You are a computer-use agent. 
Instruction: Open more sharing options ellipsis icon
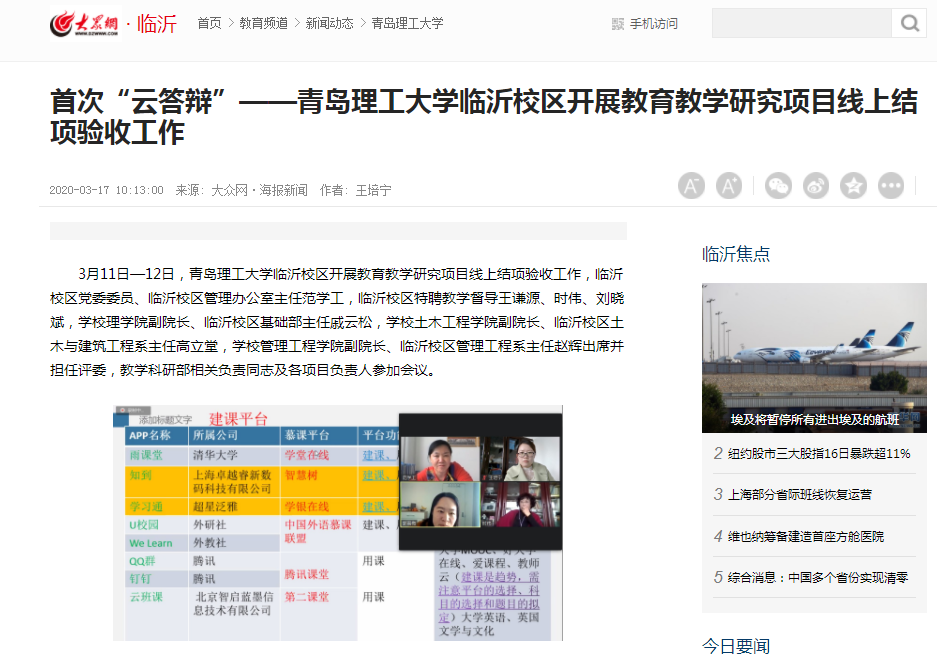click(x=891, y=186)
